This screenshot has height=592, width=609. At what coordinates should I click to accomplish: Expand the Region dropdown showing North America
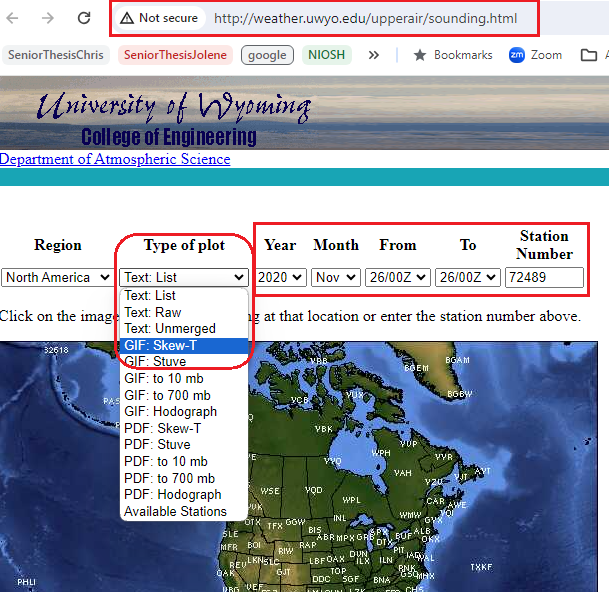[58, 277]
